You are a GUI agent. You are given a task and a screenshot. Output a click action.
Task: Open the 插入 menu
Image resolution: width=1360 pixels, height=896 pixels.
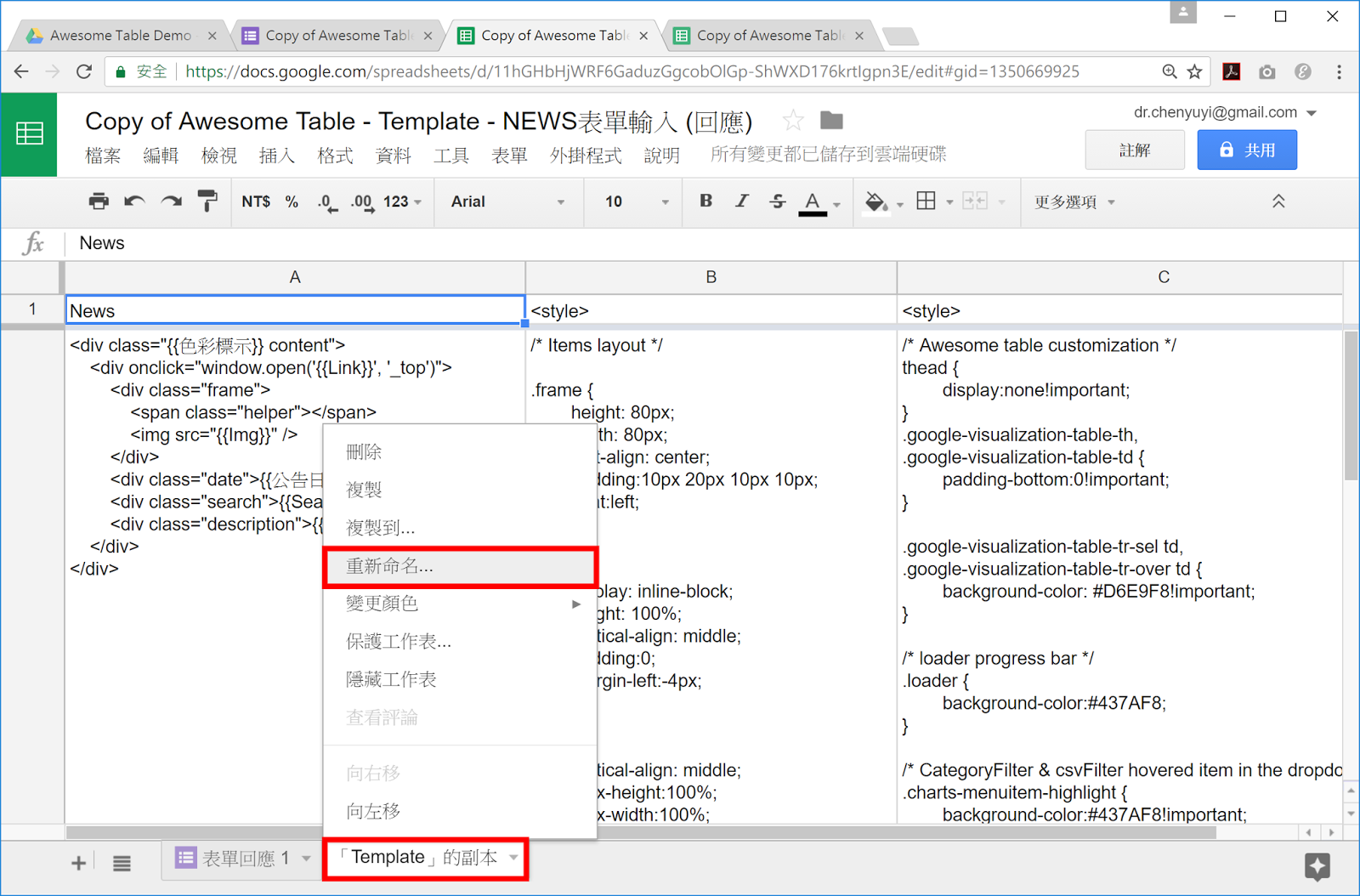[276, 156]
